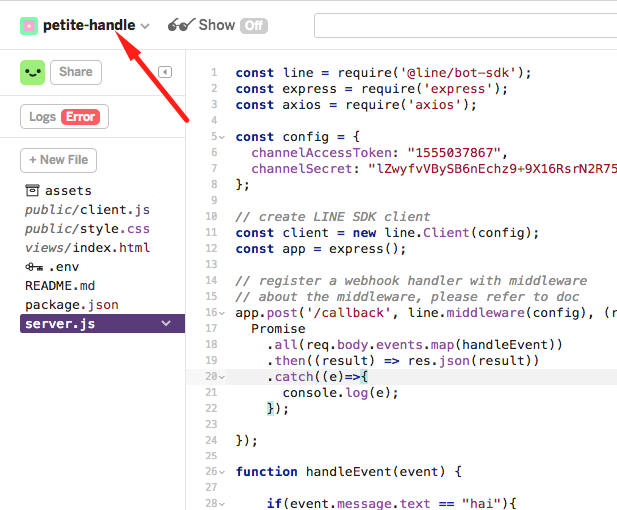
Task: Click the Share button
Action: pos(76,72)
